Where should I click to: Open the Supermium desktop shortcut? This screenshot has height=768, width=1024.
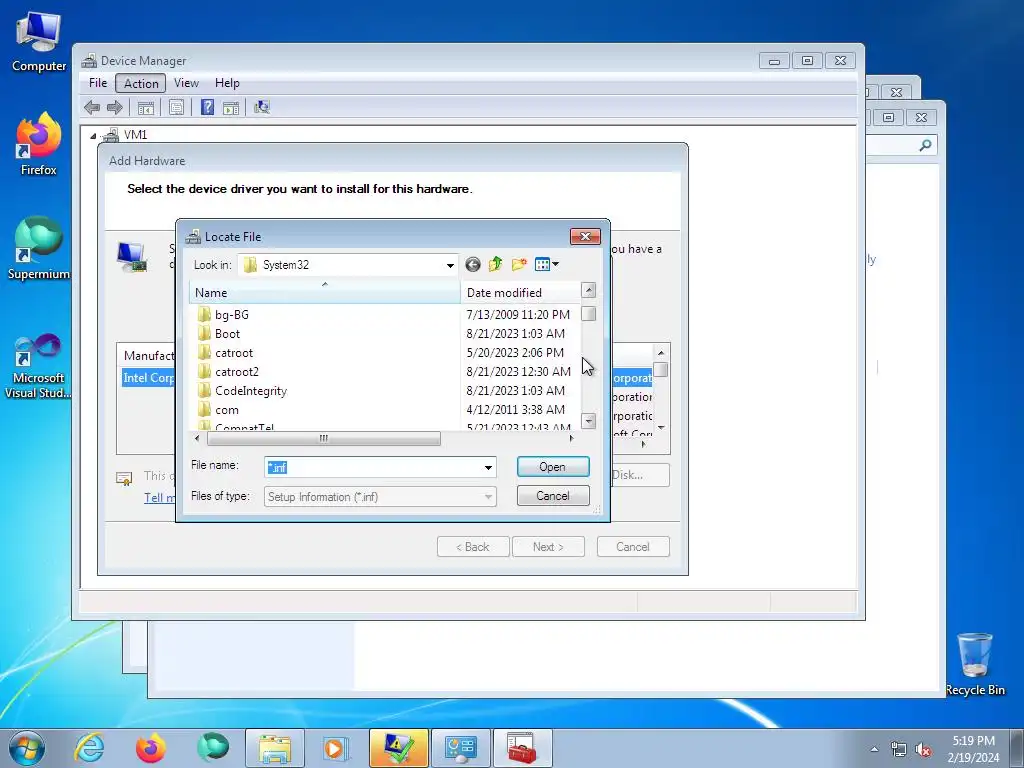(39, 248)
